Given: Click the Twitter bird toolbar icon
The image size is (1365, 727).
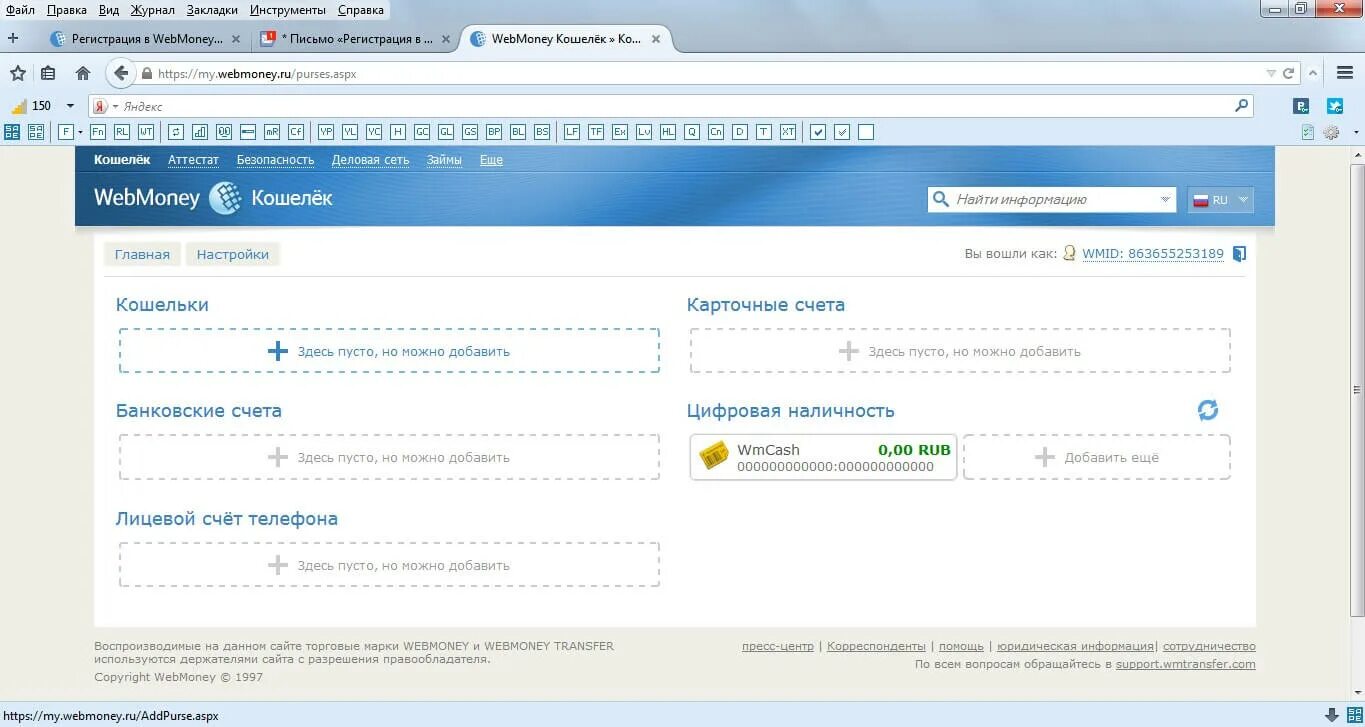Looking at the screenshot, I should click(x=1335, y=106).
